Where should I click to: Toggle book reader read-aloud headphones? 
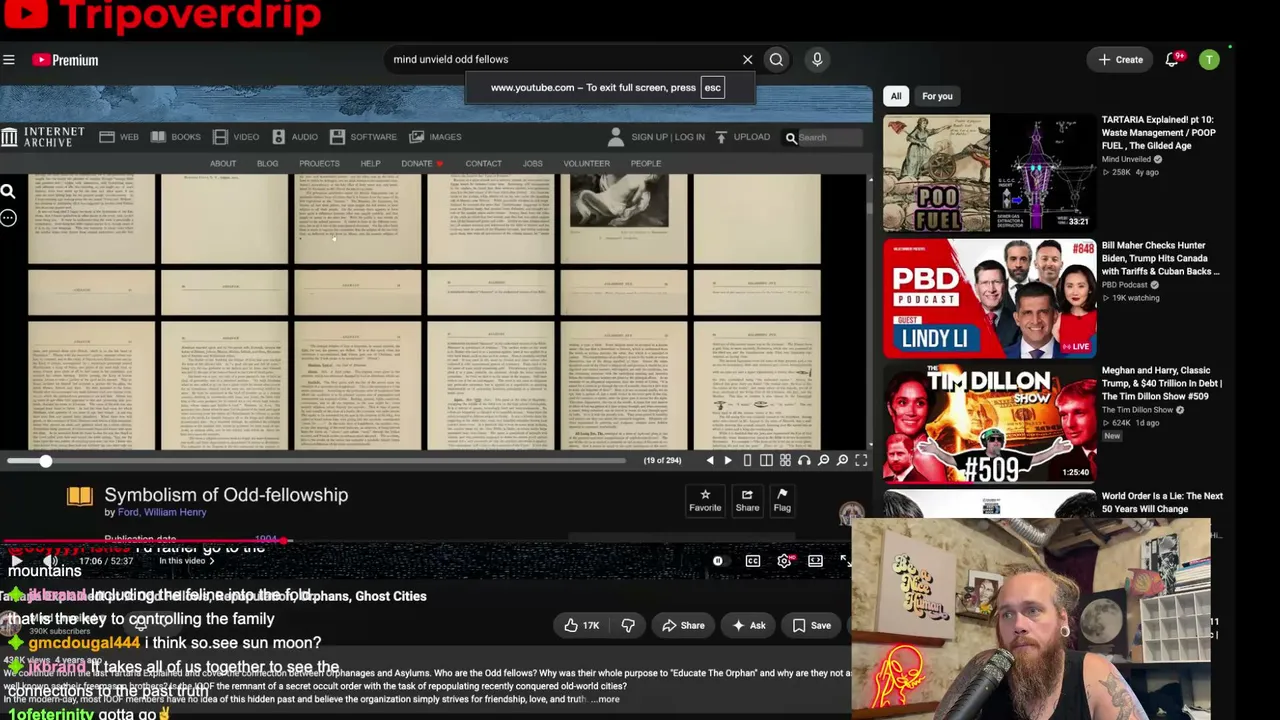point(804,460)
